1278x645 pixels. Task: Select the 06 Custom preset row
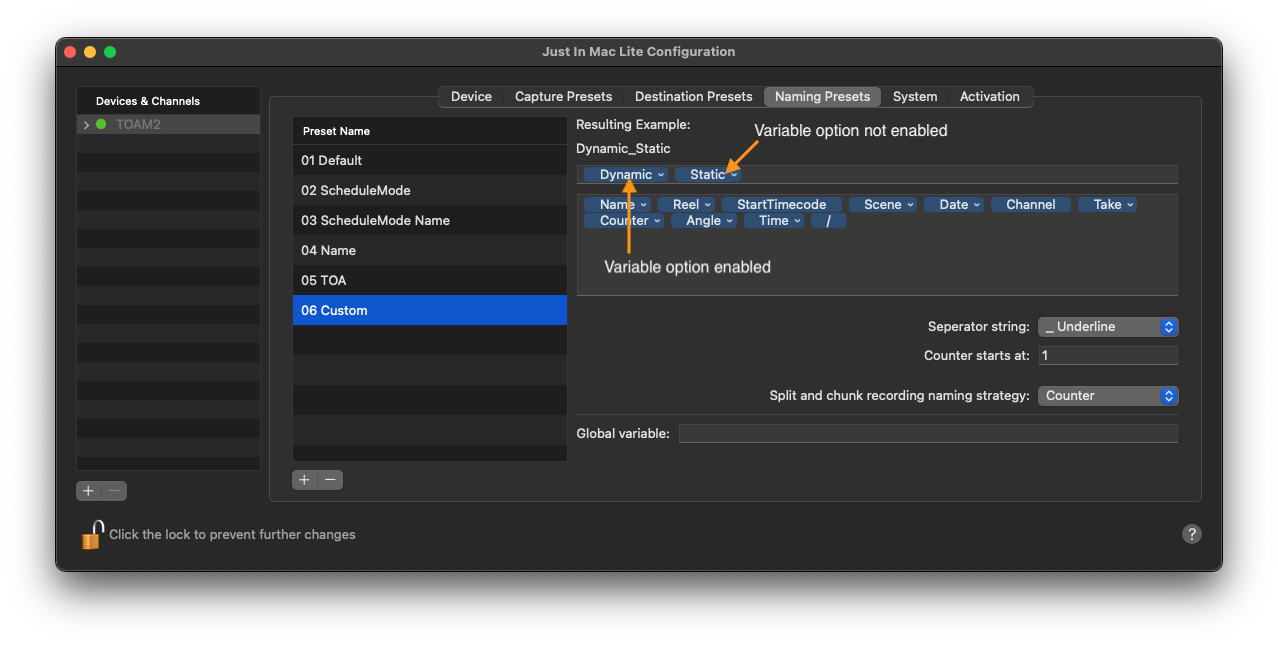430,310
